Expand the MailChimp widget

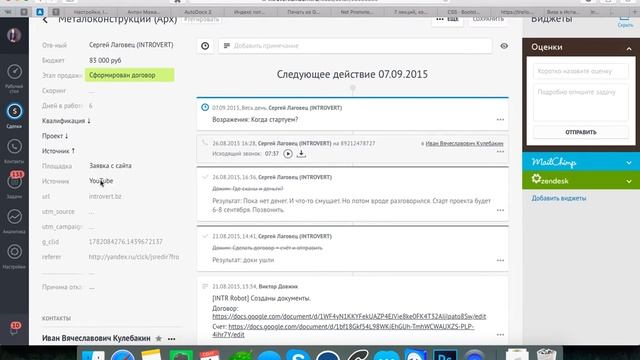(629, 162)
